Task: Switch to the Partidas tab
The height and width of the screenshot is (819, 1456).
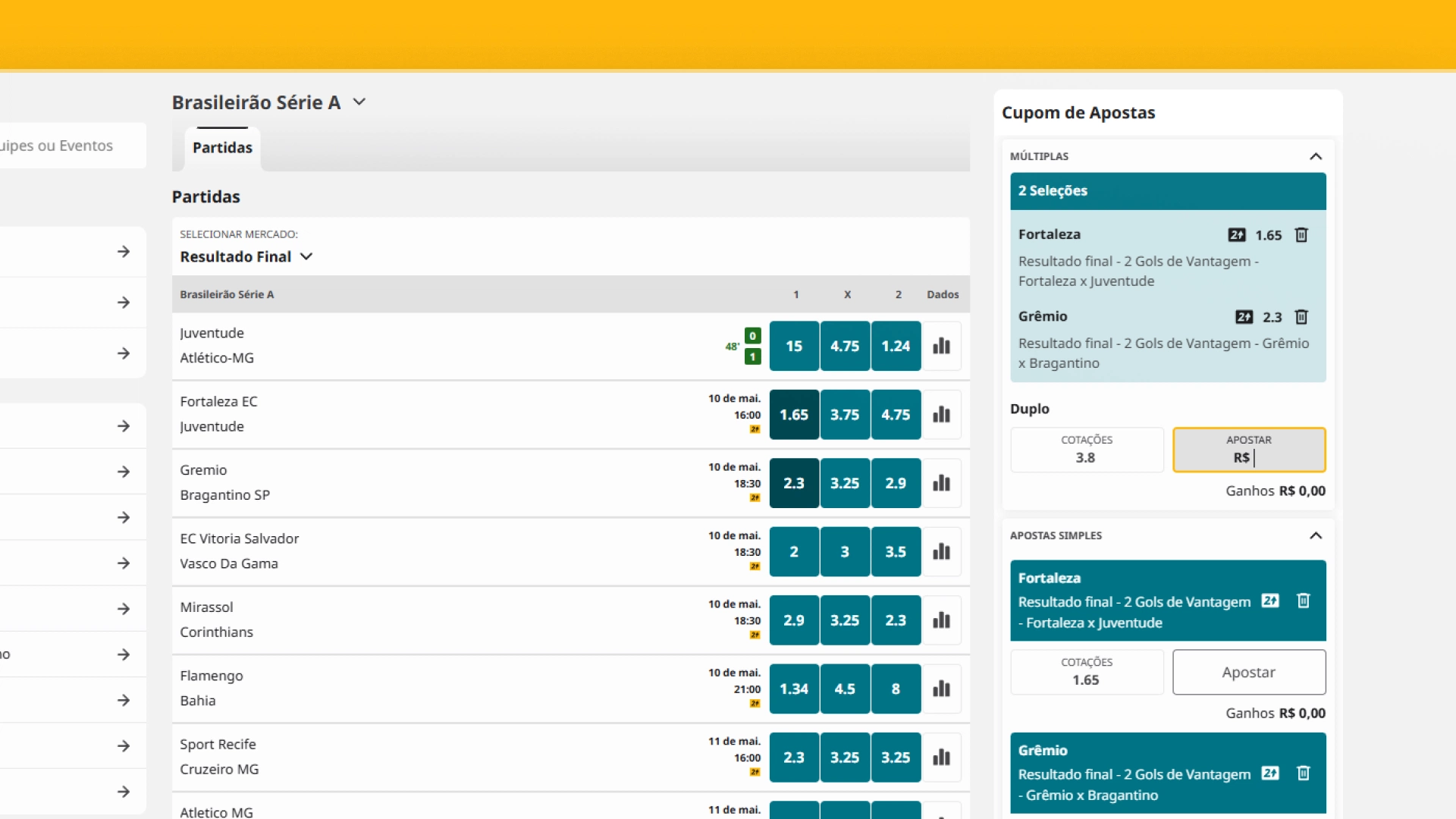Action: [222, 148]
